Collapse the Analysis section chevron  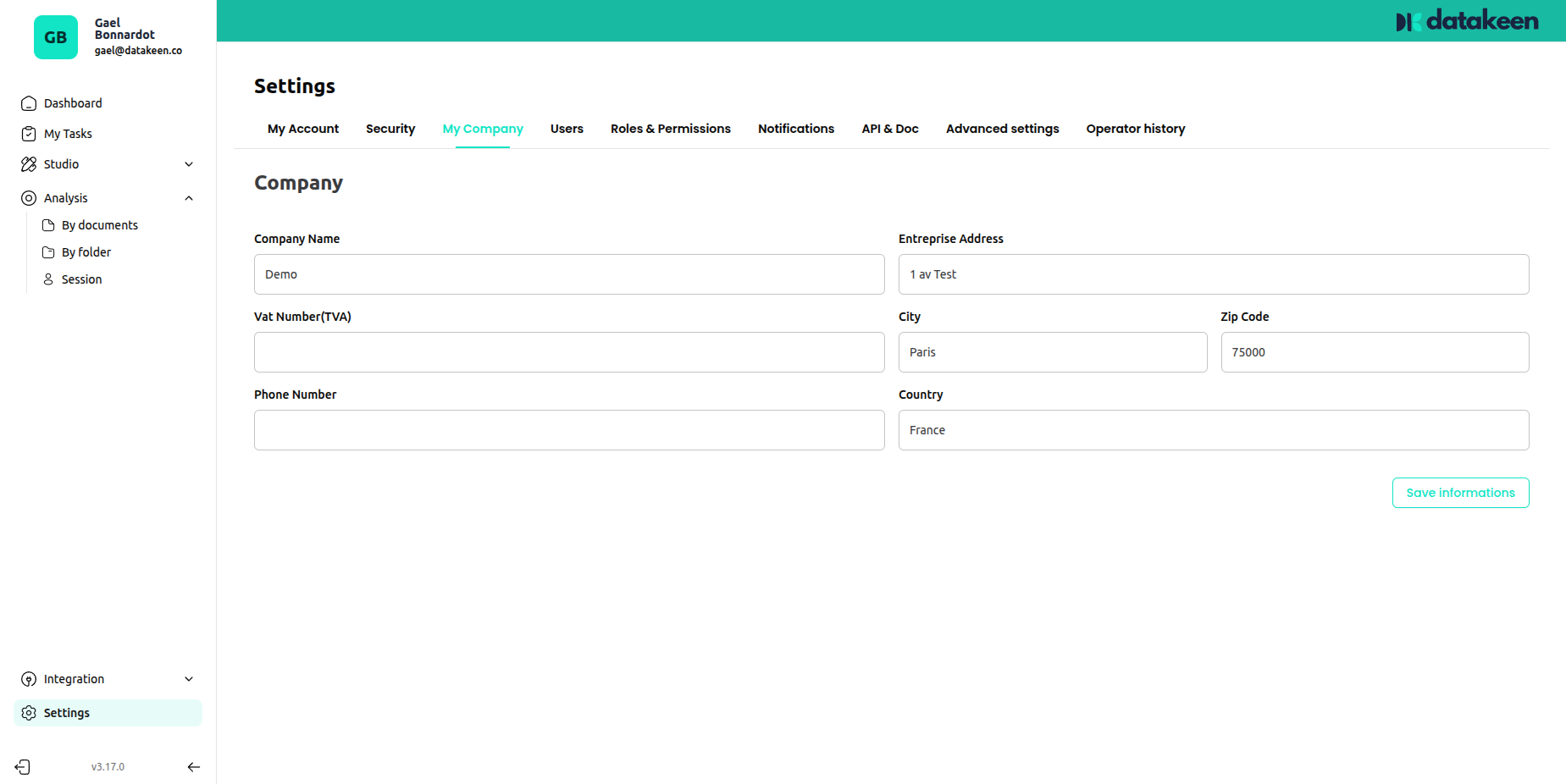(189, 198)
